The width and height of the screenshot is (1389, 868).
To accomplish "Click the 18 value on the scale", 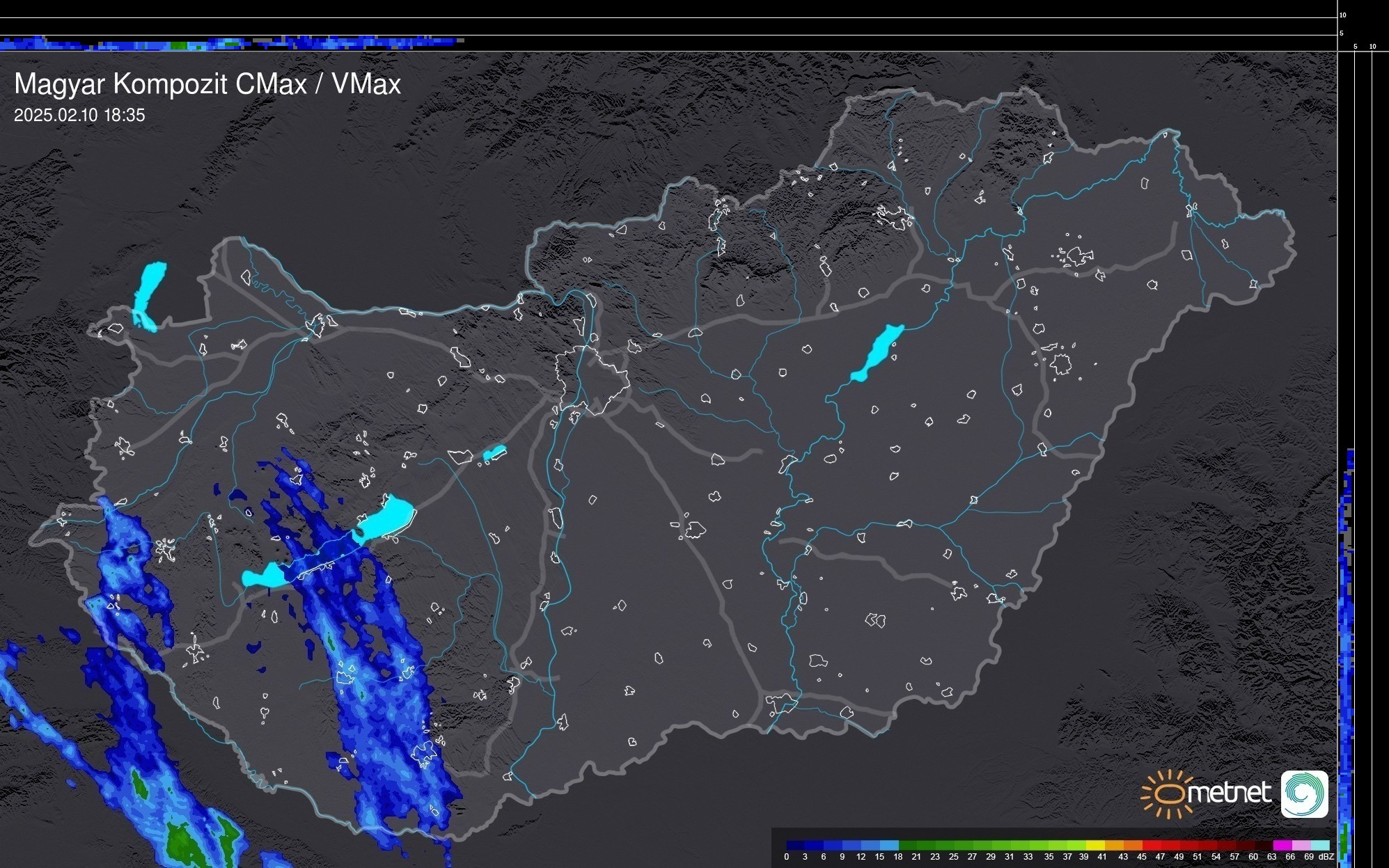I will (897, 857).
